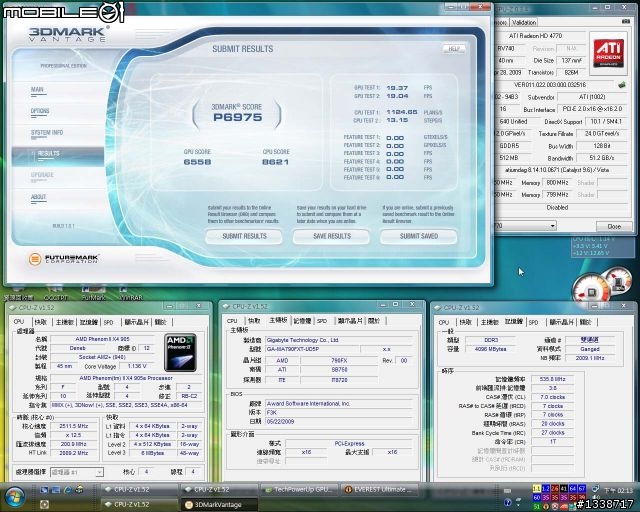Image resolution: width=640 pixels, height=512 pixels.
Task: Open SYSTEM INFO in 3DMark Vantage
Action: pos(47,133)
